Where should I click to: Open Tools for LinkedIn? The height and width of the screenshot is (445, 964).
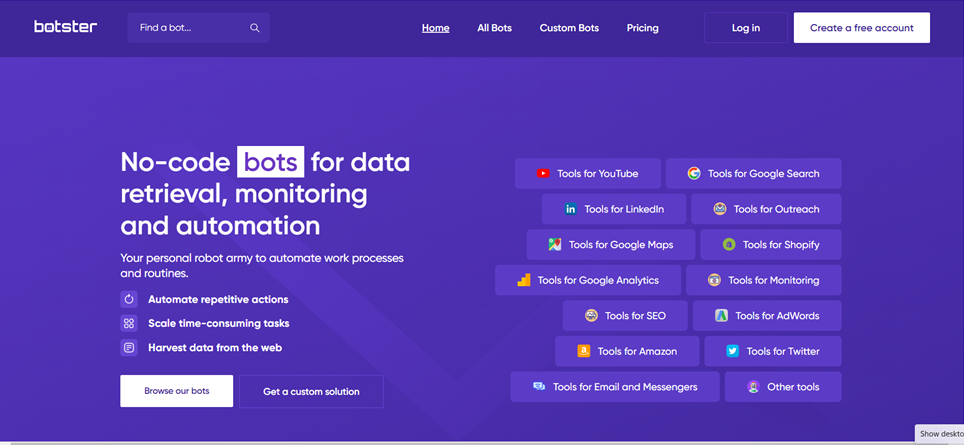(x=614, y=209)
